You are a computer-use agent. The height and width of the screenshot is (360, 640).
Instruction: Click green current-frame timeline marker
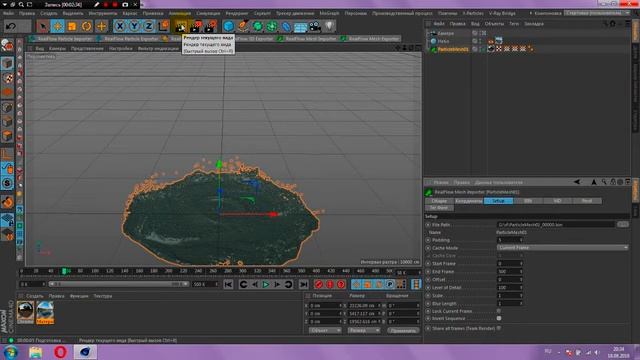(x=64, y=271)
